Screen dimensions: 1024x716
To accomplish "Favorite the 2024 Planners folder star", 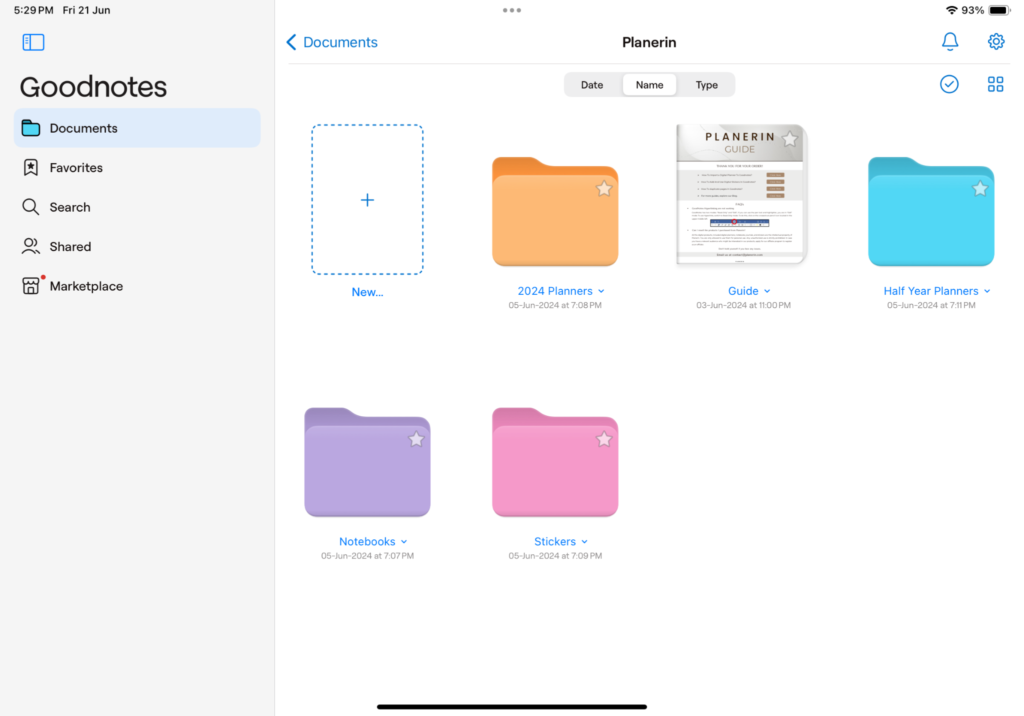I will 604,189.
